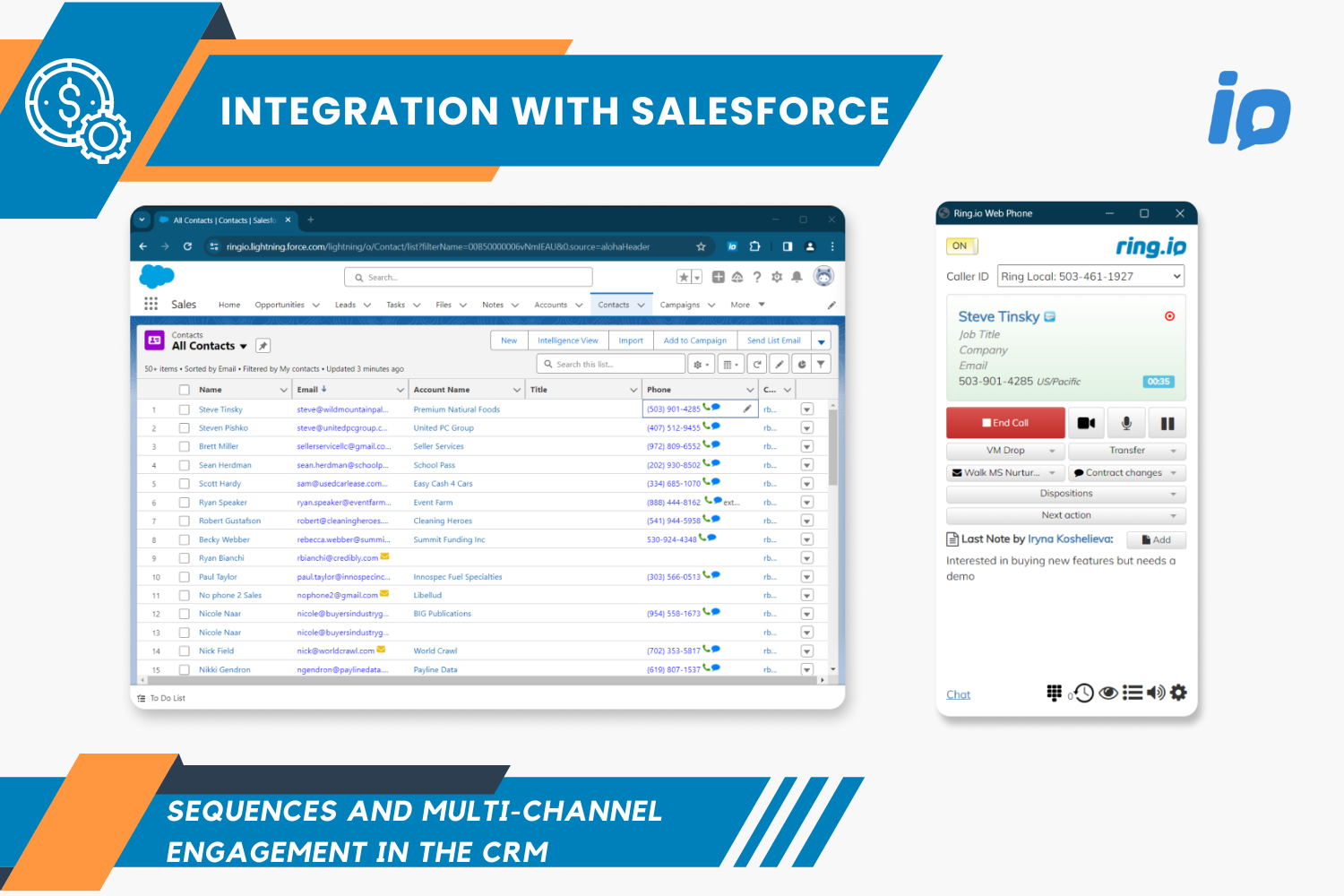The image size is (1344, 896).
Task: Expand the Dispositions dropdown
Action: click(x=1065, y=494)
